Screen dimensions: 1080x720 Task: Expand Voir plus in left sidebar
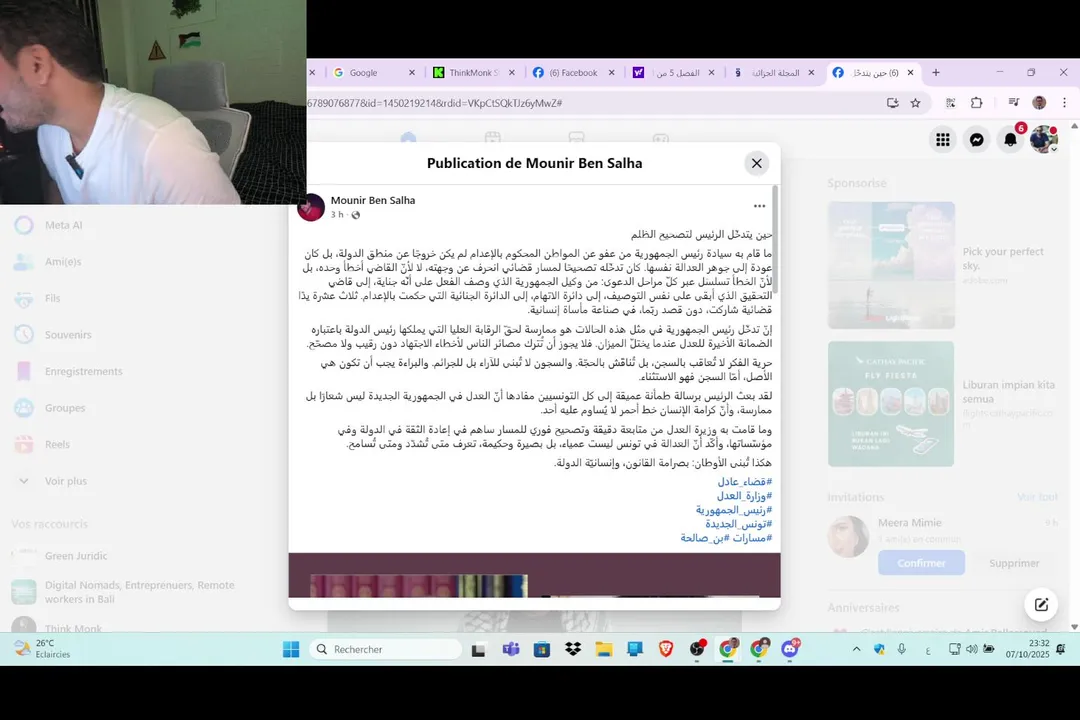point(65,481)
